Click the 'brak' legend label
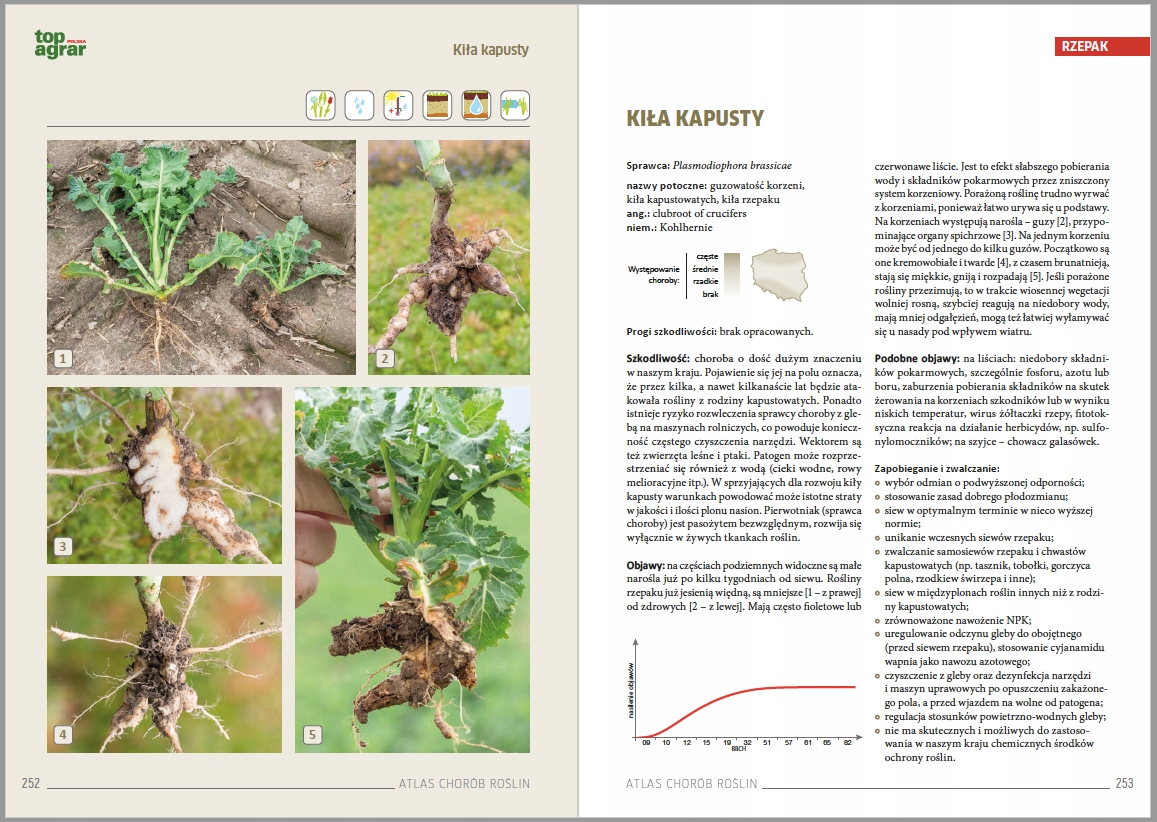Viewport: 1157px width, 822px height. point(711,294)
